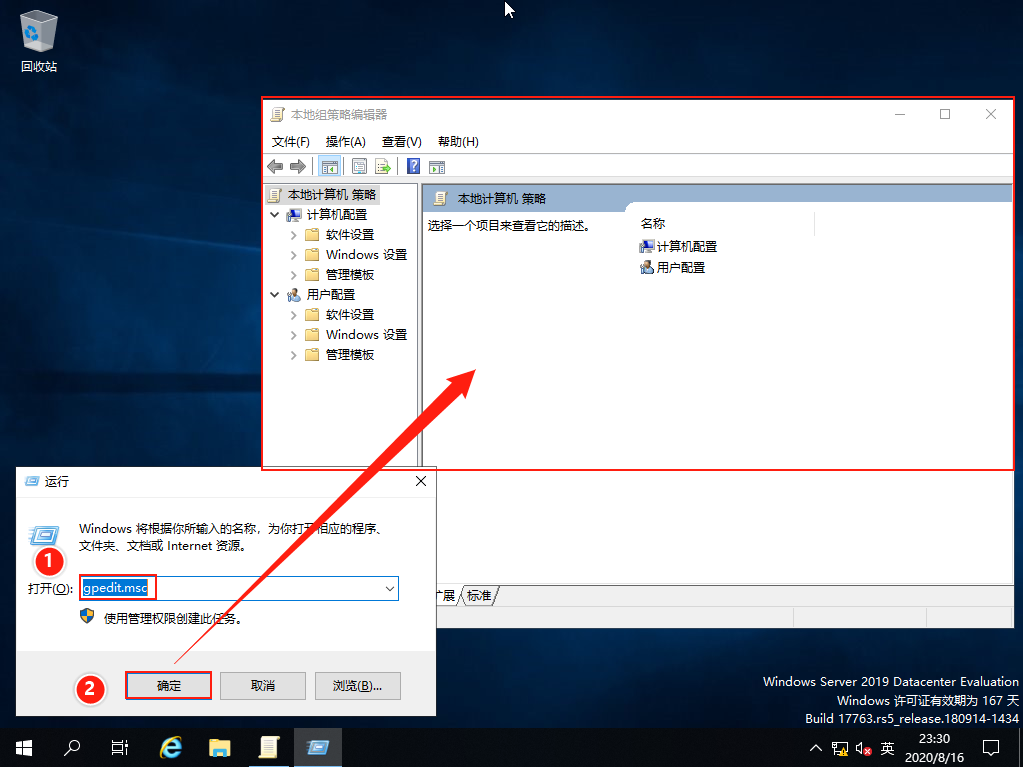Click the taskbar search magnifier
This screenshot has height=767, width=1023.
pos(72,747)
